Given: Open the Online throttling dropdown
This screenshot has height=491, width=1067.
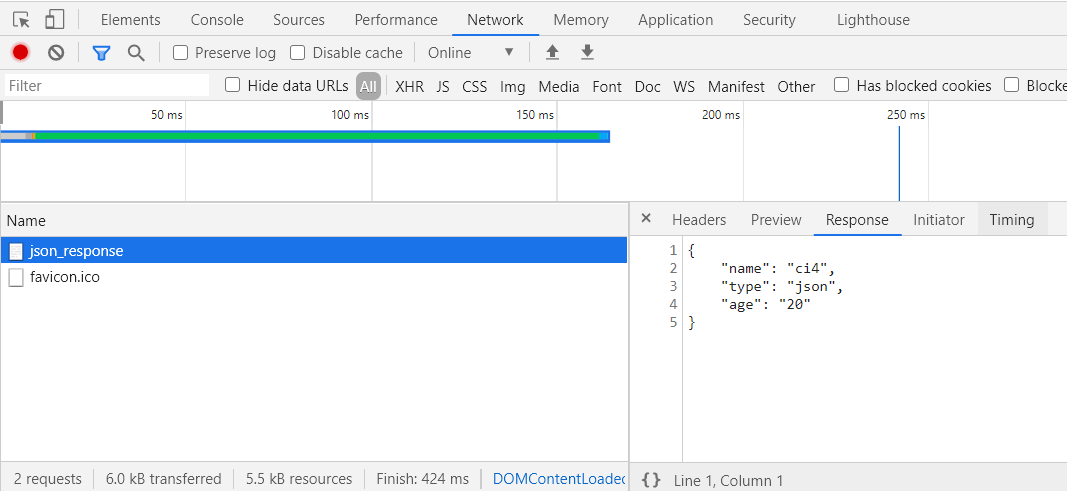Looking at the screenshot, I should click(470, 53).
